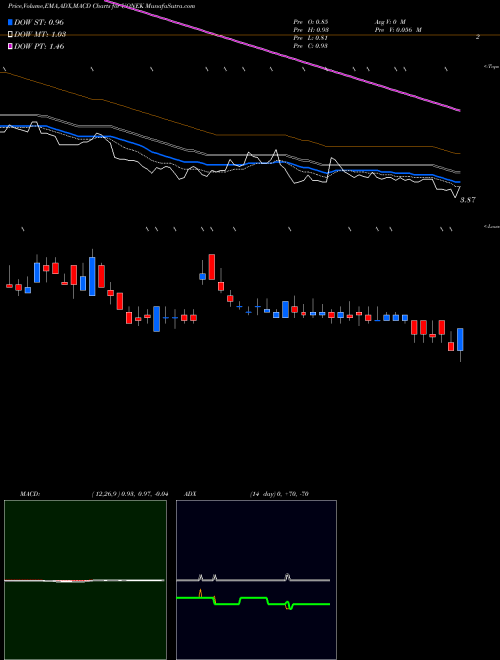This screenshot has height=660, width=500.
Task: Click the MACD panel title label
Action: [30, 494]
